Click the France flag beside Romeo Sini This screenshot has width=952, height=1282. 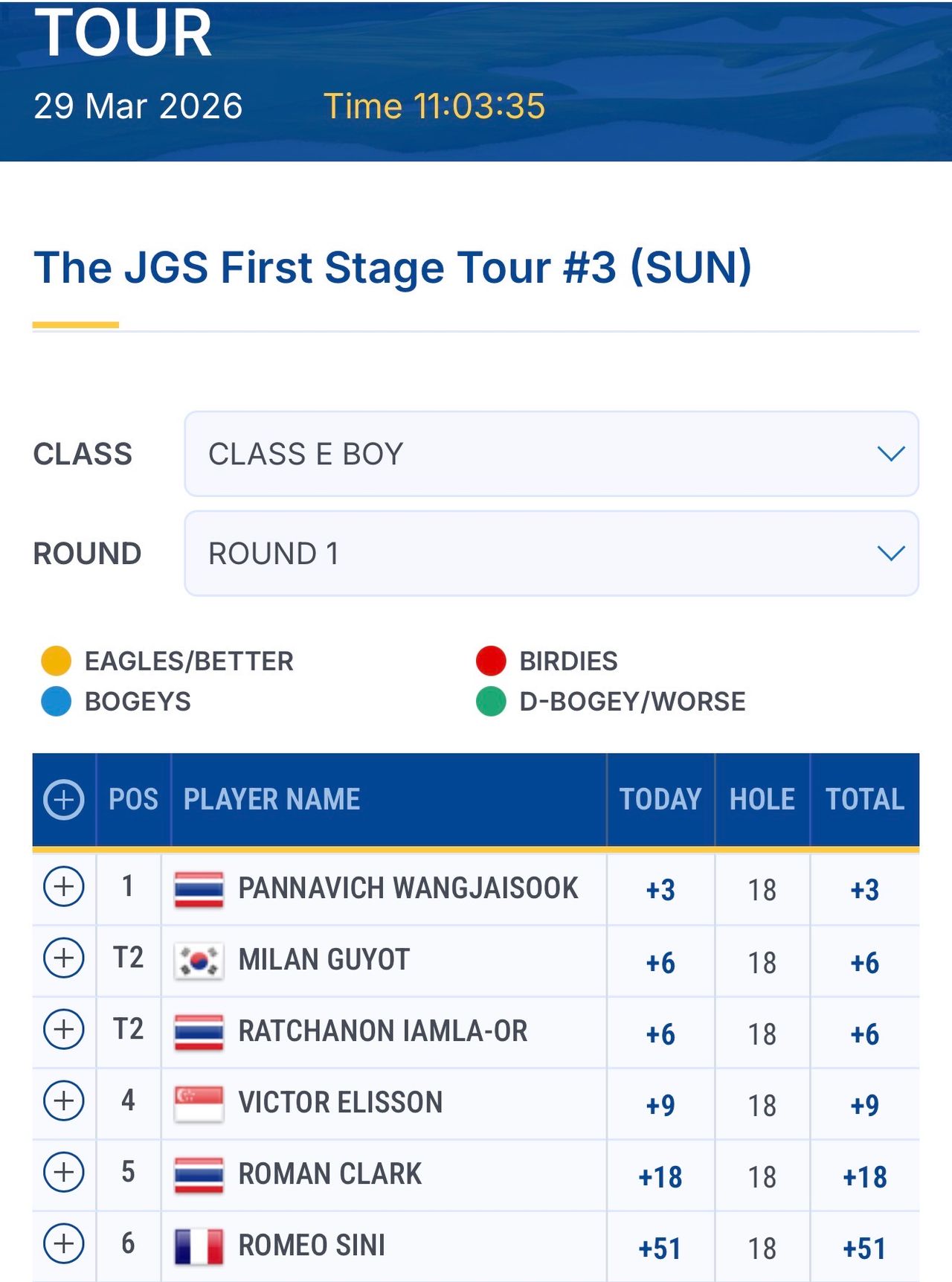click(x=199, y=1246)
